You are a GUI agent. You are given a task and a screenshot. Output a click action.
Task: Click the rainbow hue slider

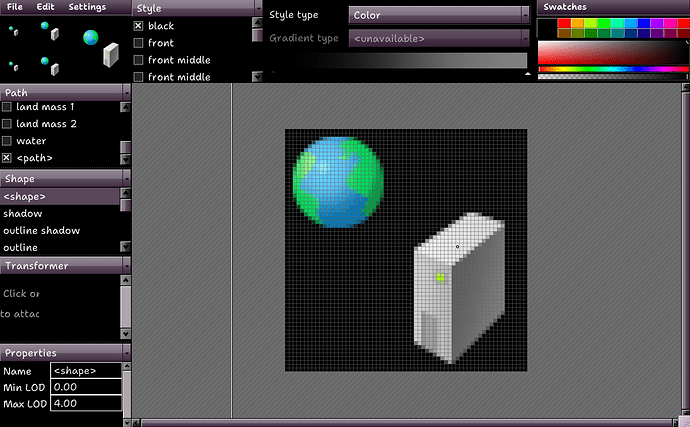click(613, 69)
